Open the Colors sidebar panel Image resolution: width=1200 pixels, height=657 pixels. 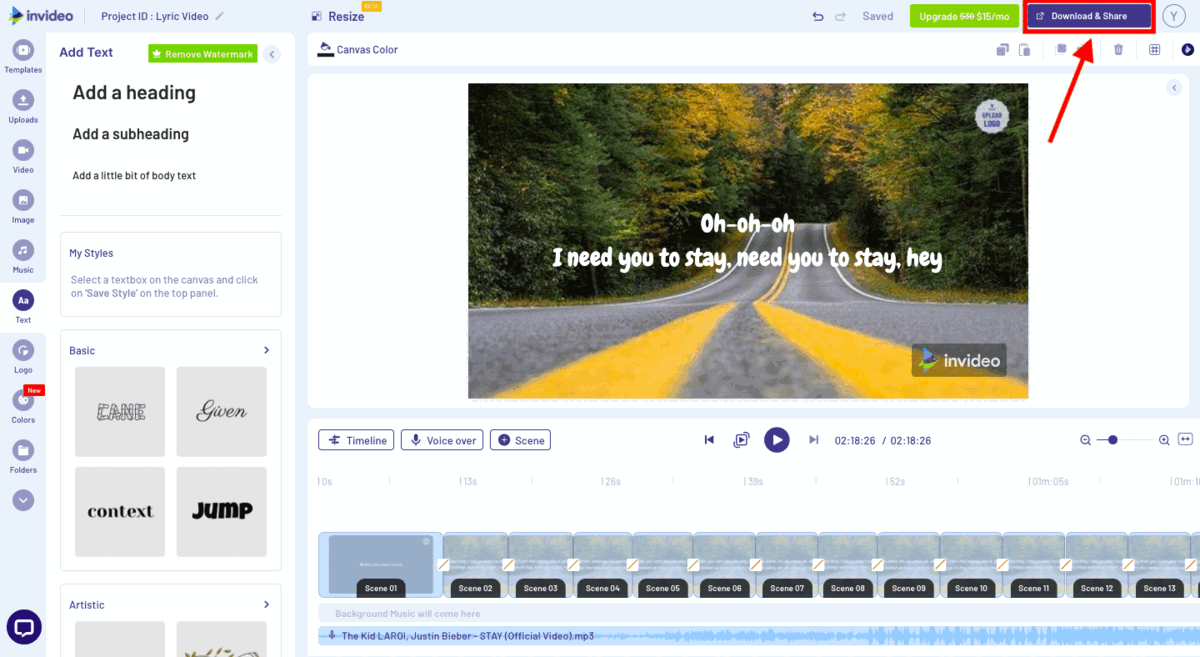coord(23,406)
